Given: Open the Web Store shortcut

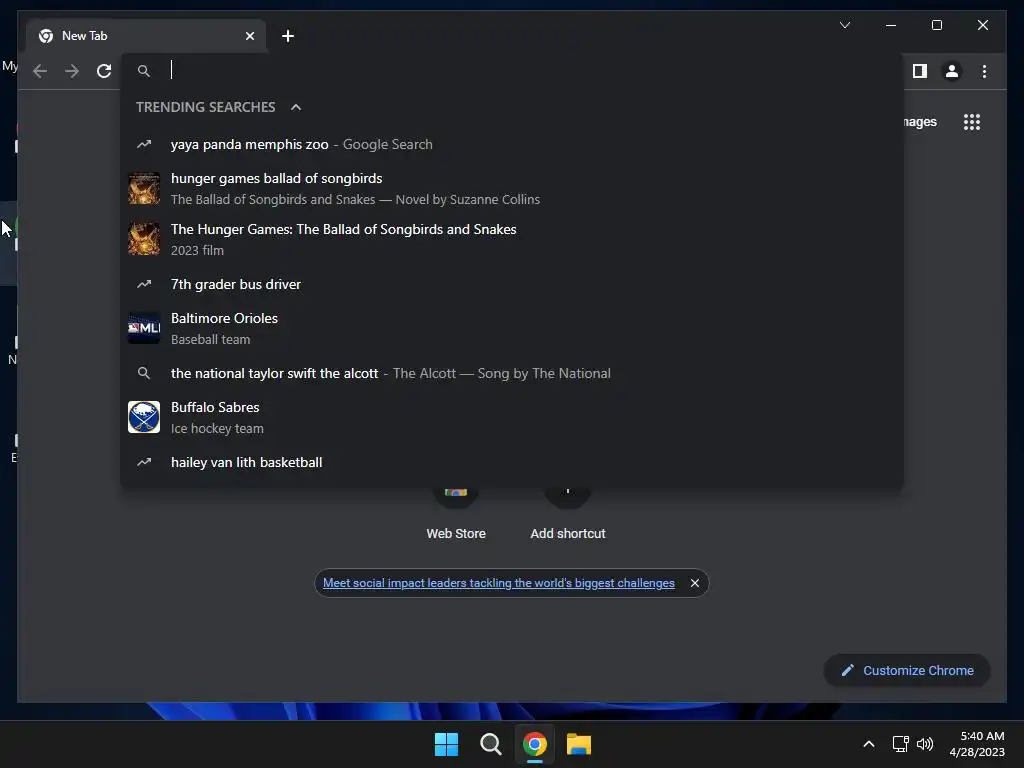Looking at the screenshot, I should 456,516.
